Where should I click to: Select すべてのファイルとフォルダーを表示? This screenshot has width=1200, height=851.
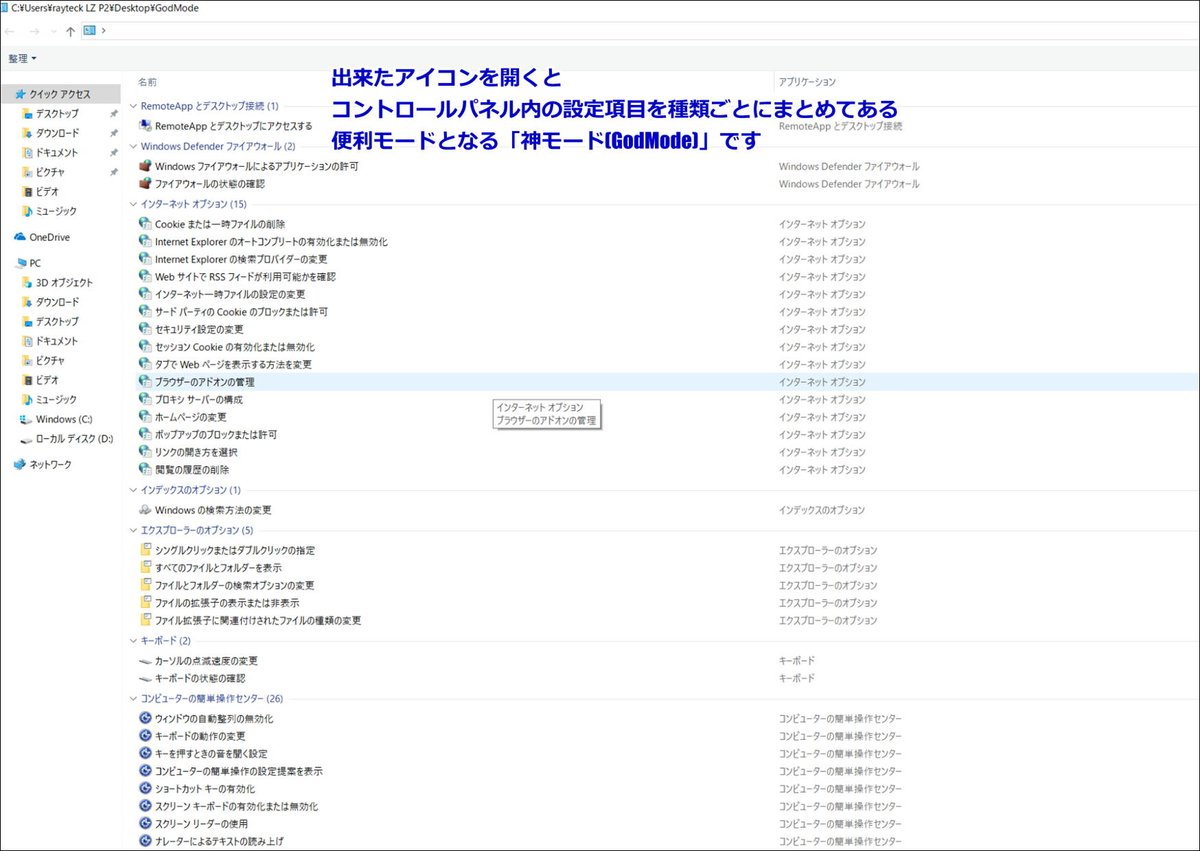pos(218,568)
